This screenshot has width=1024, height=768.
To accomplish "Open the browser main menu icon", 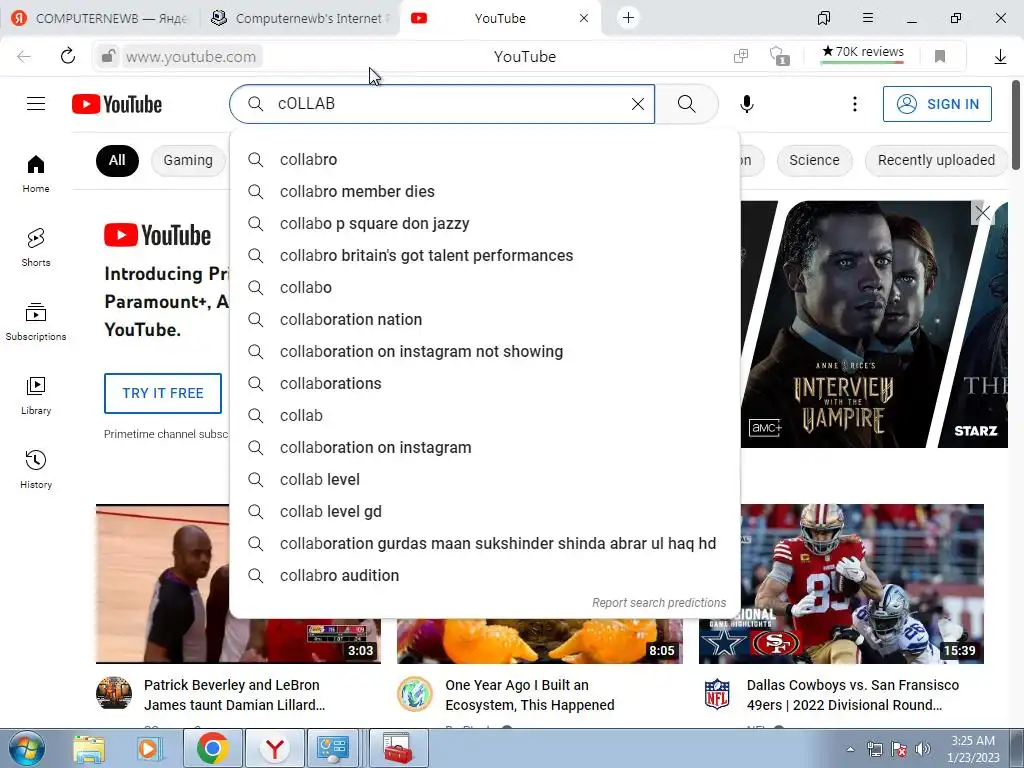I will 868,18.
